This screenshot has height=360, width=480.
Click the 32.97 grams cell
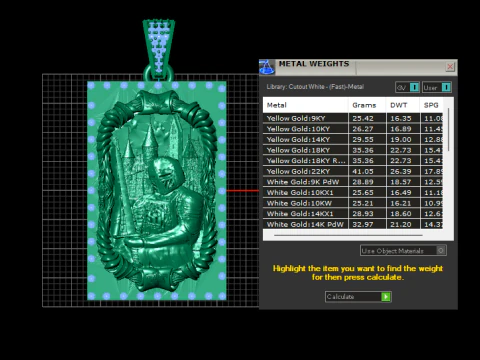(367, 224)
